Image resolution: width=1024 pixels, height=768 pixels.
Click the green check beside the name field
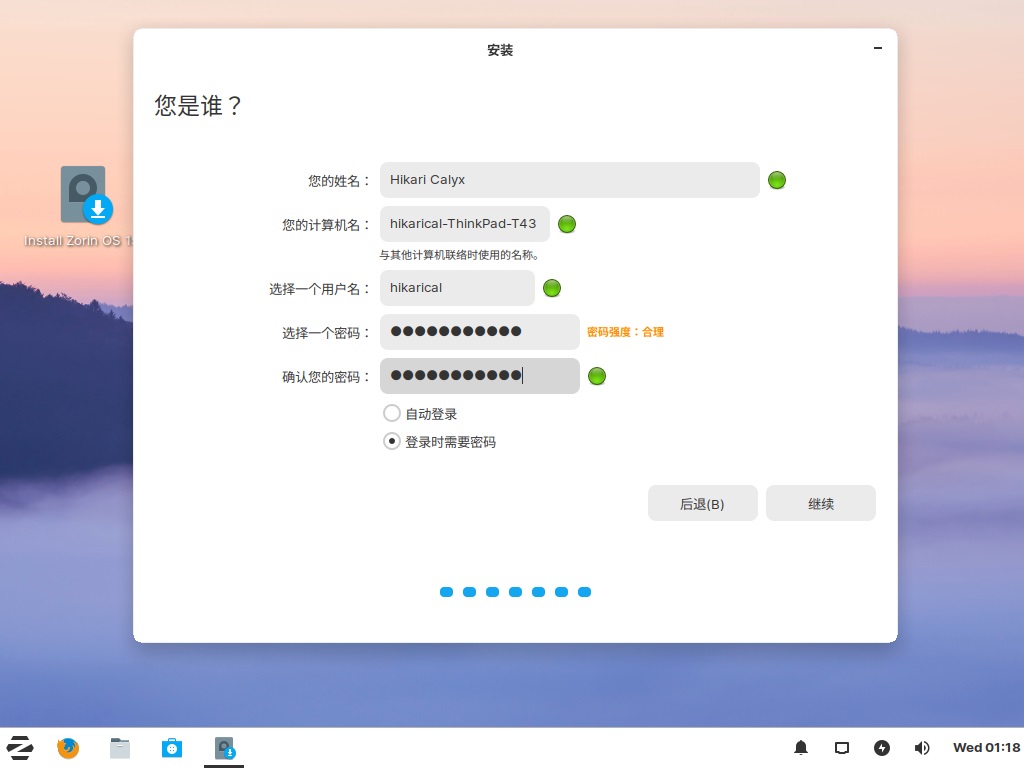[x=777, y=180]
